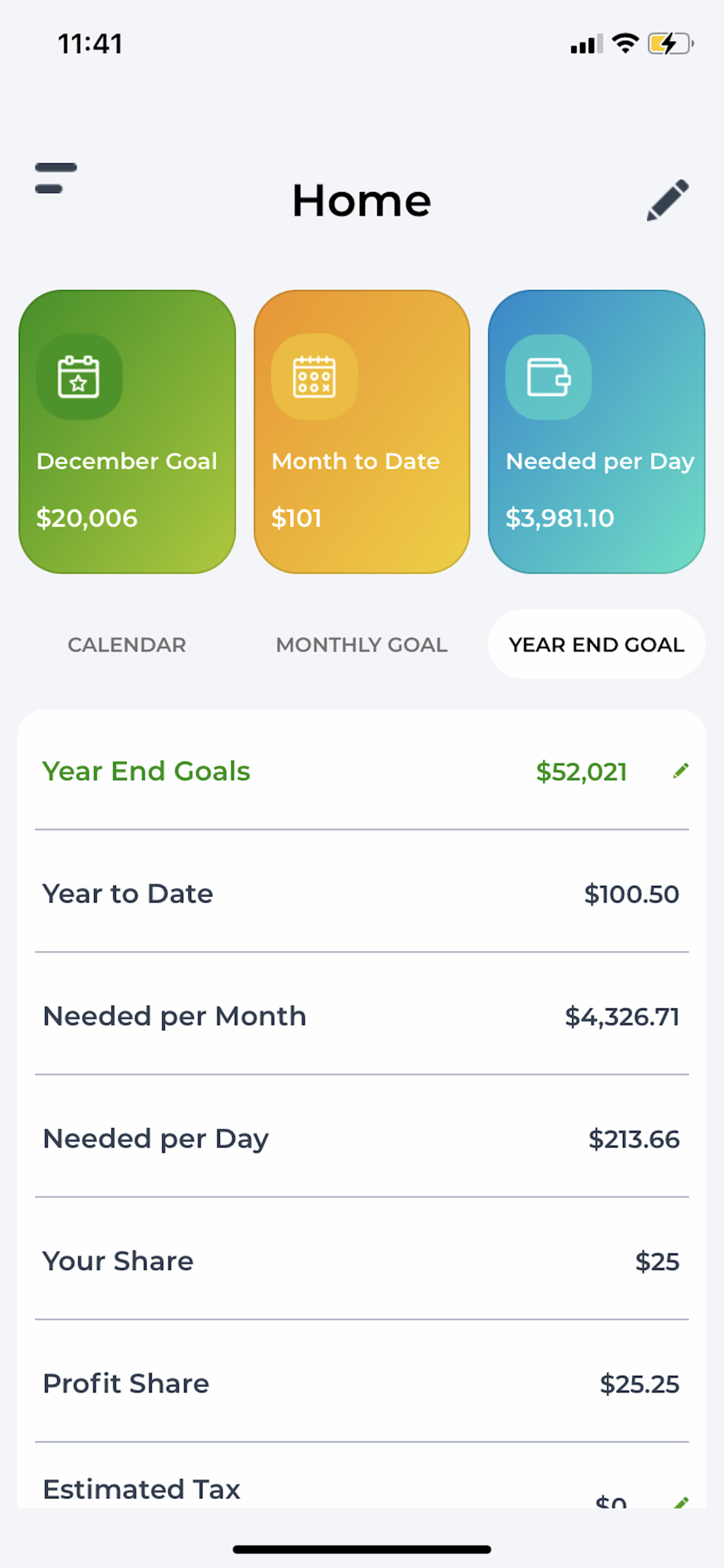Open the hamburger side menu
724x1568 pixels.
pyautogui.click(x=56, y=178)
